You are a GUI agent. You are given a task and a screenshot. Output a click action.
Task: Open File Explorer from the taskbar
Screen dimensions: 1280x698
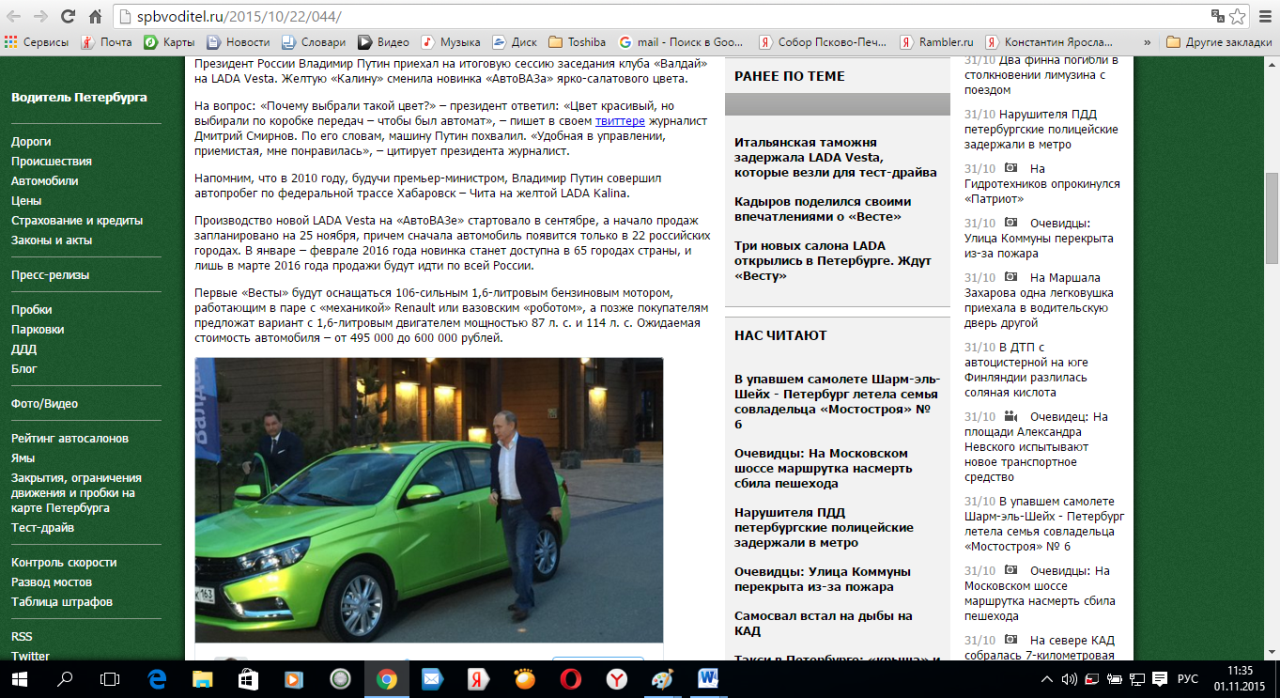pyautogui.click(x=203, y=679)
